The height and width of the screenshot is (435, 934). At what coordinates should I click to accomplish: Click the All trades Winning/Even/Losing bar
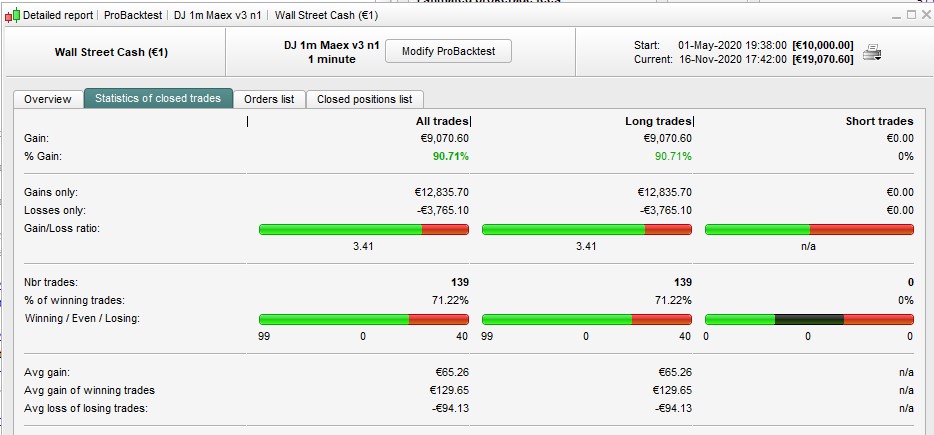point(364,319)
